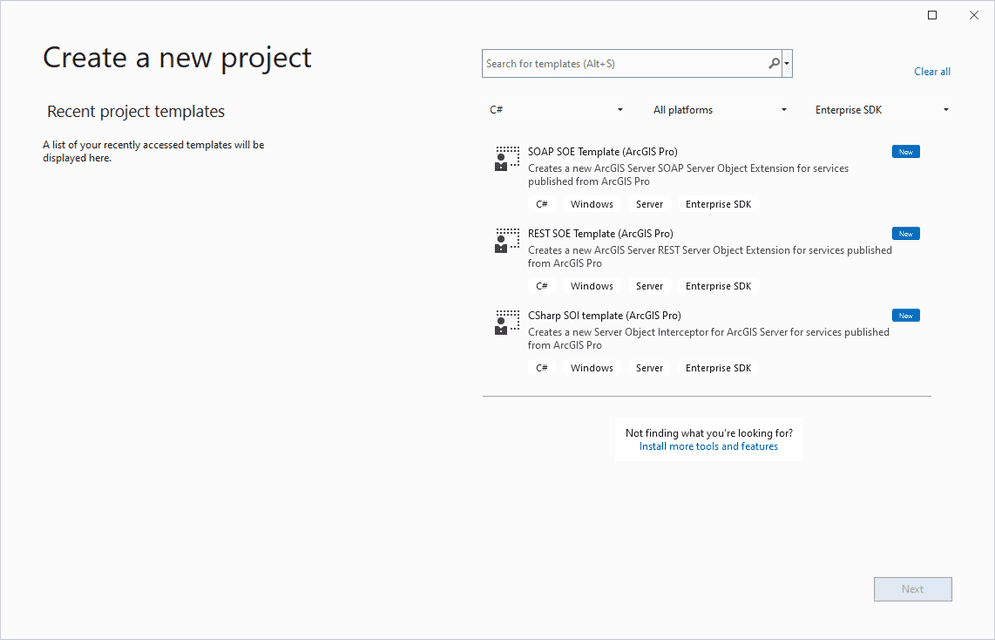Open the All platforms filter dropdown
The image size is (995, 640).
720,110
